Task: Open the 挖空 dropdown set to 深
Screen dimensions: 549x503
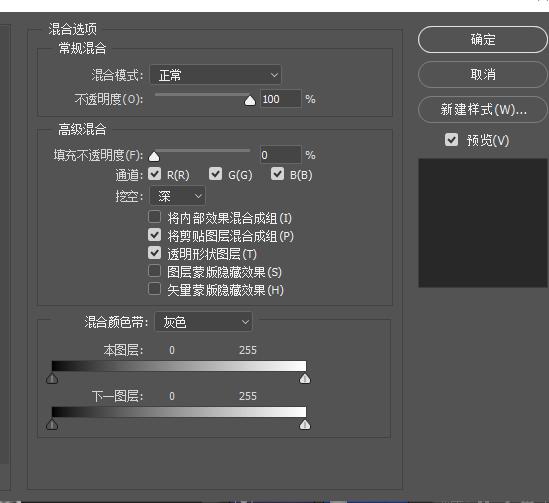Action: pyautogui.click(x=178, y=196)
